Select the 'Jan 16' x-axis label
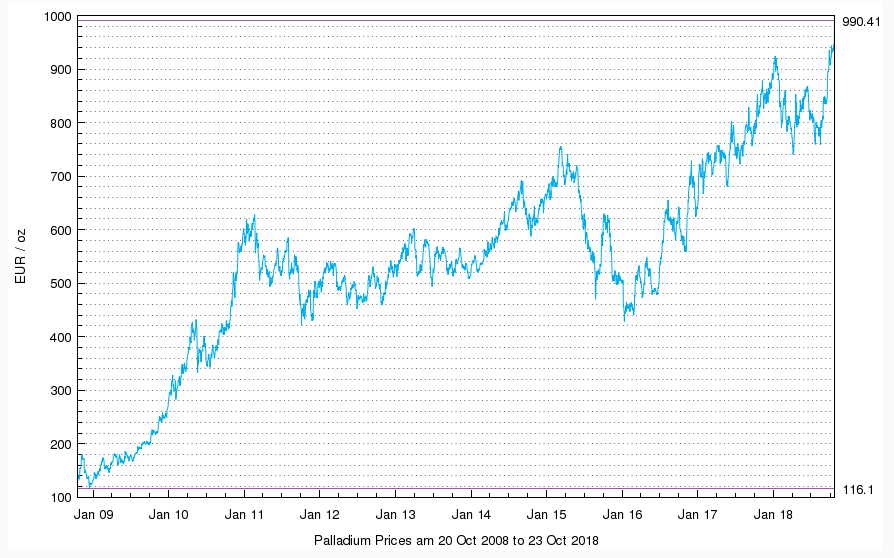This screenshot has height=558, width=894. click(x=622, y=516)
